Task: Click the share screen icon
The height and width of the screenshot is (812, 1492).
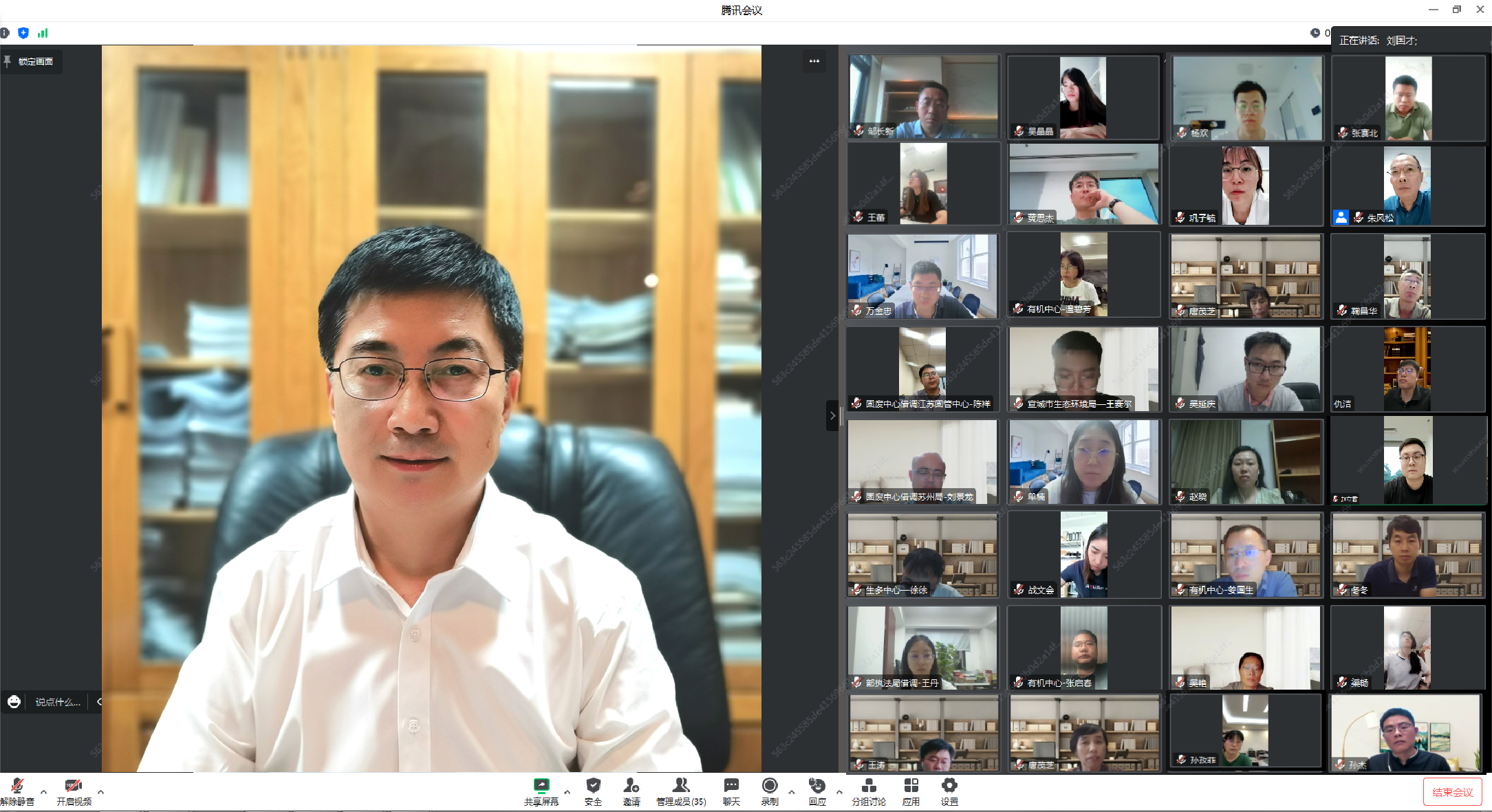Action: coord(541,786)
